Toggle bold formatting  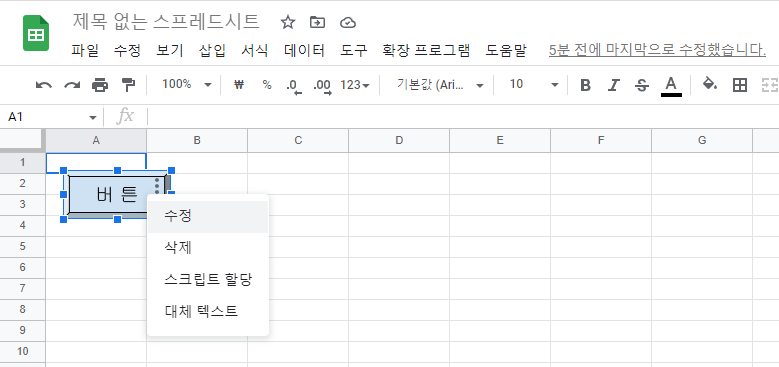point(585,85)
